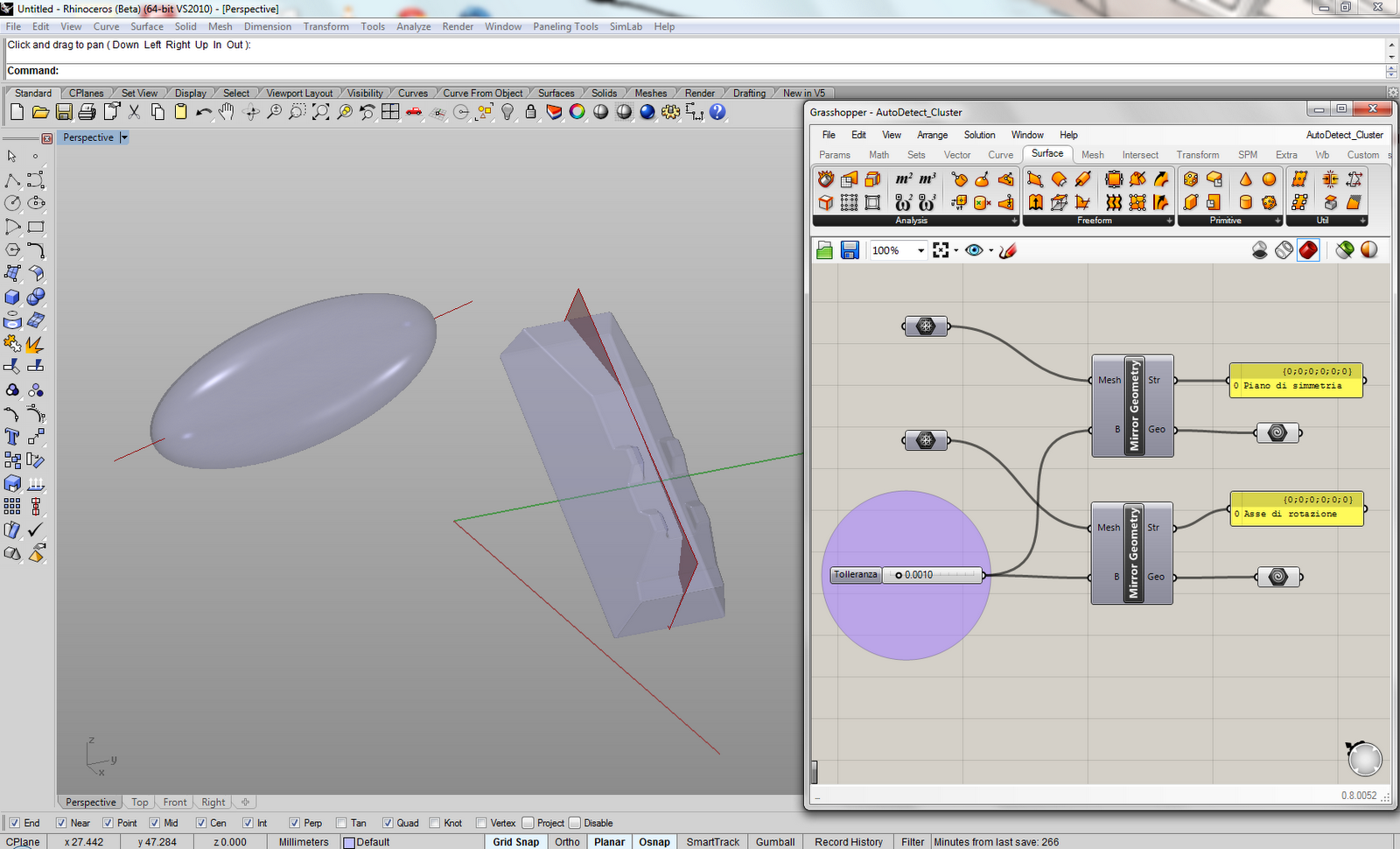Select the undo icon in Rhino toolbar
1400x849 pixels.
coord(203,112)
